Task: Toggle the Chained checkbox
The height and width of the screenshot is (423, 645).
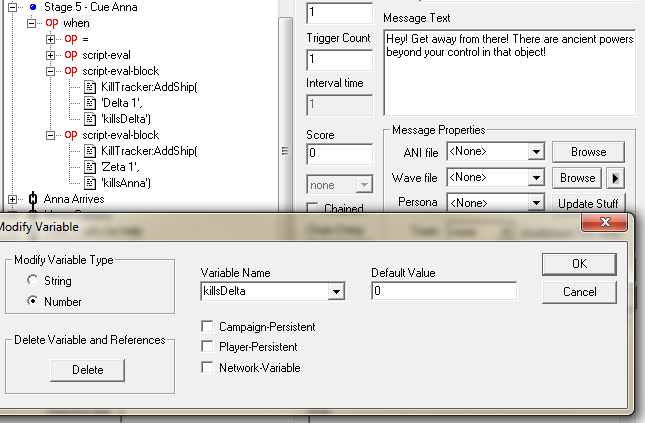Action: [313, 208]
